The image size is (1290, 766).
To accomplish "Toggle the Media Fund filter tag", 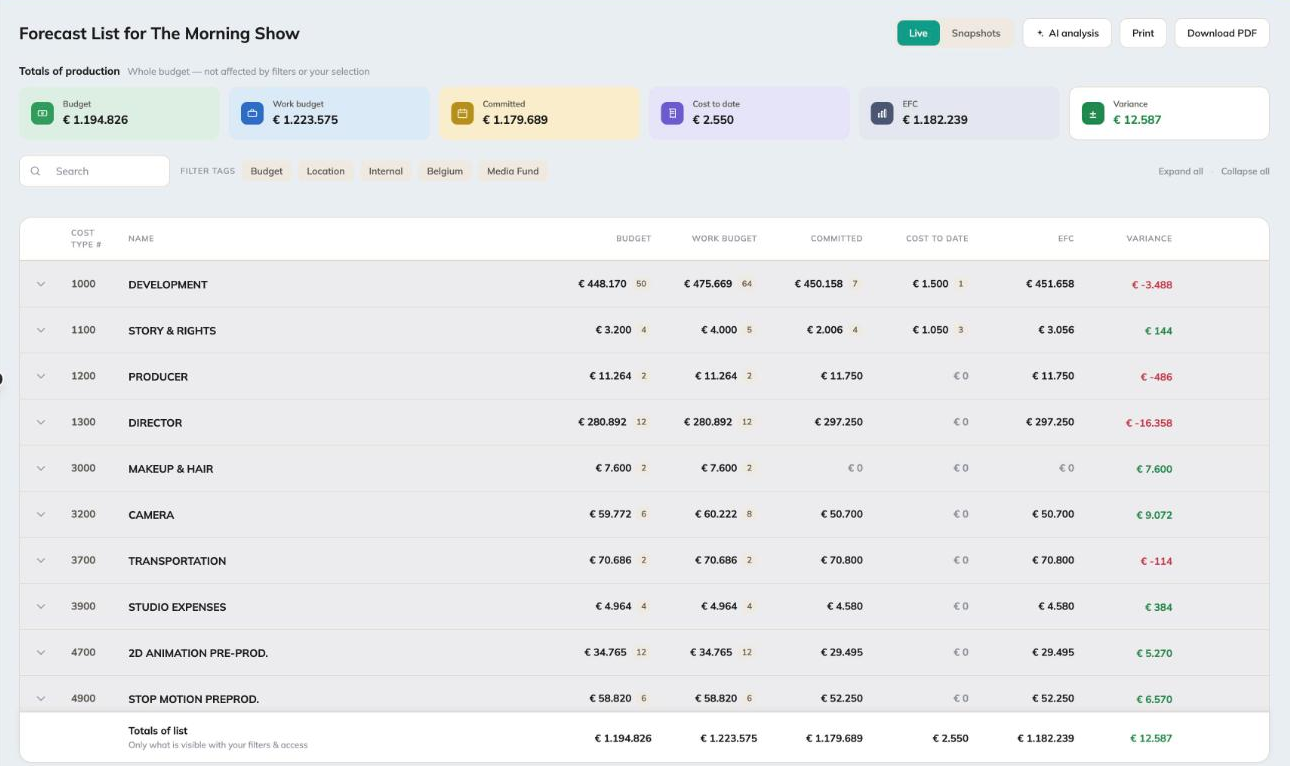I will (513, 171).
